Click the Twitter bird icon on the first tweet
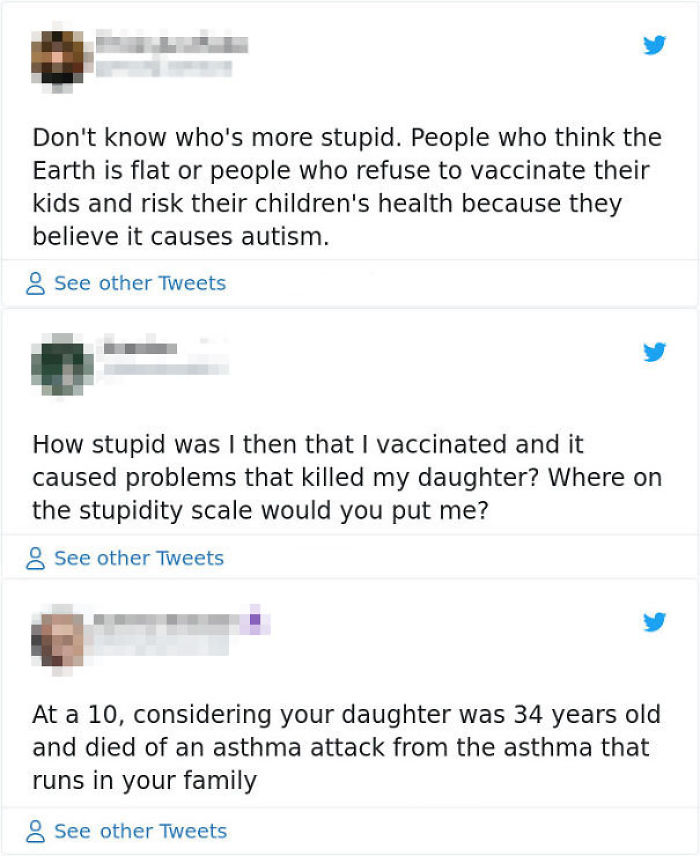700x856 pixels. point(655,45)
